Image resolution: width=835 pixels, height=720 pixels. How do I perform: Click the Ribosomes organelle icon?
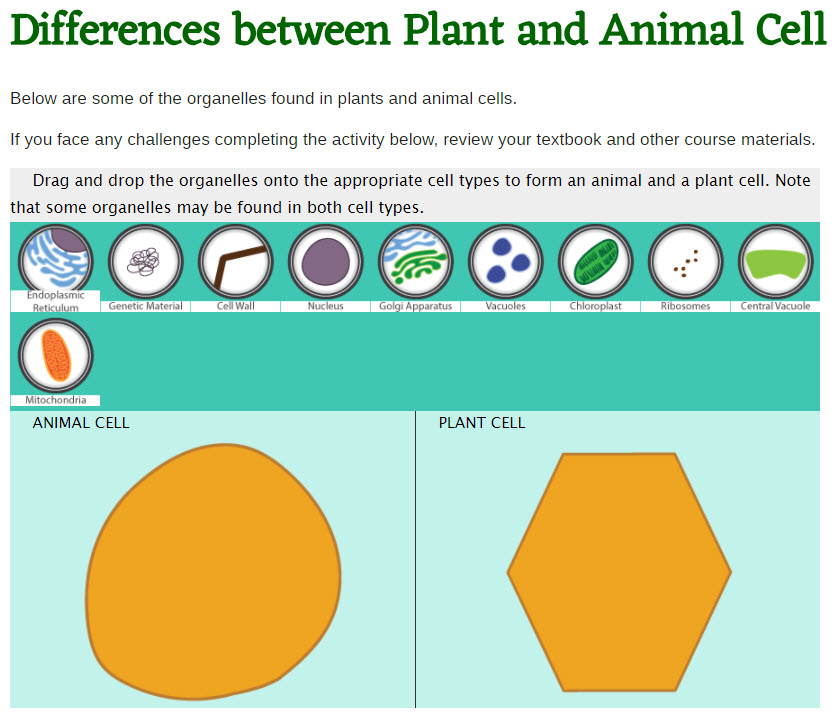pyautogui.click(x=686, y=261)
